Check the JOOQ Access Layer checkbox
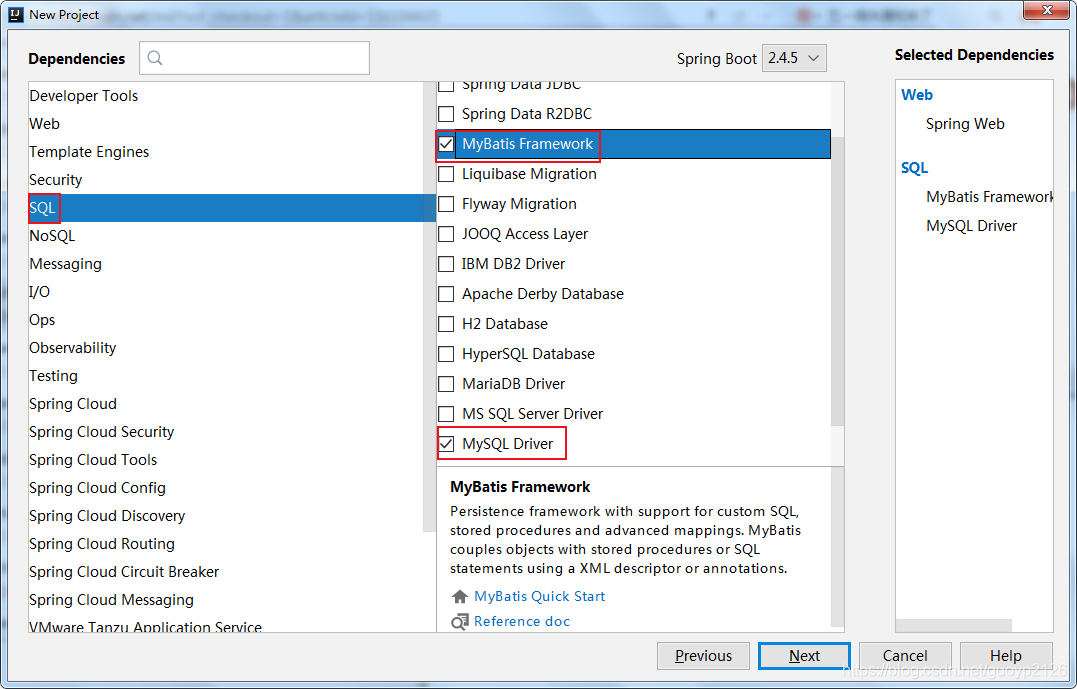This screenshot has height=689, width=1077. click(x=446, y=234)
